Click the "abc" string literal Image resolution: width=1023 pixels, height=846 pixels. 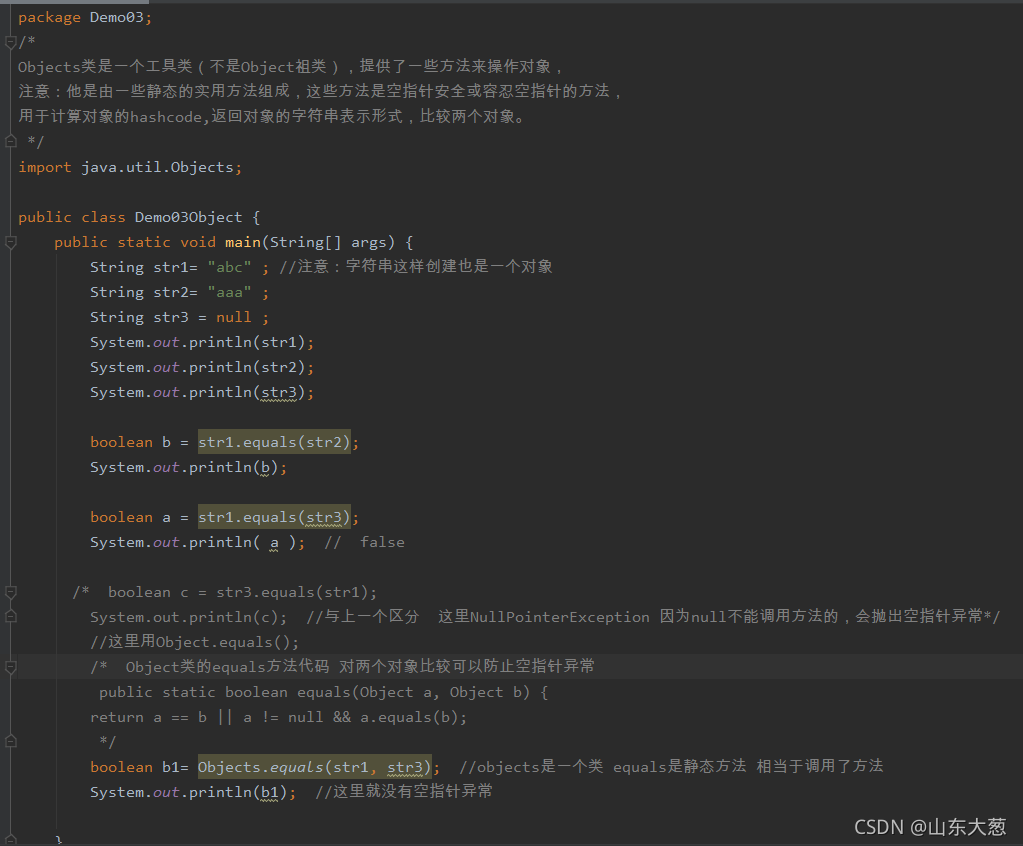(x=229, y=266)
